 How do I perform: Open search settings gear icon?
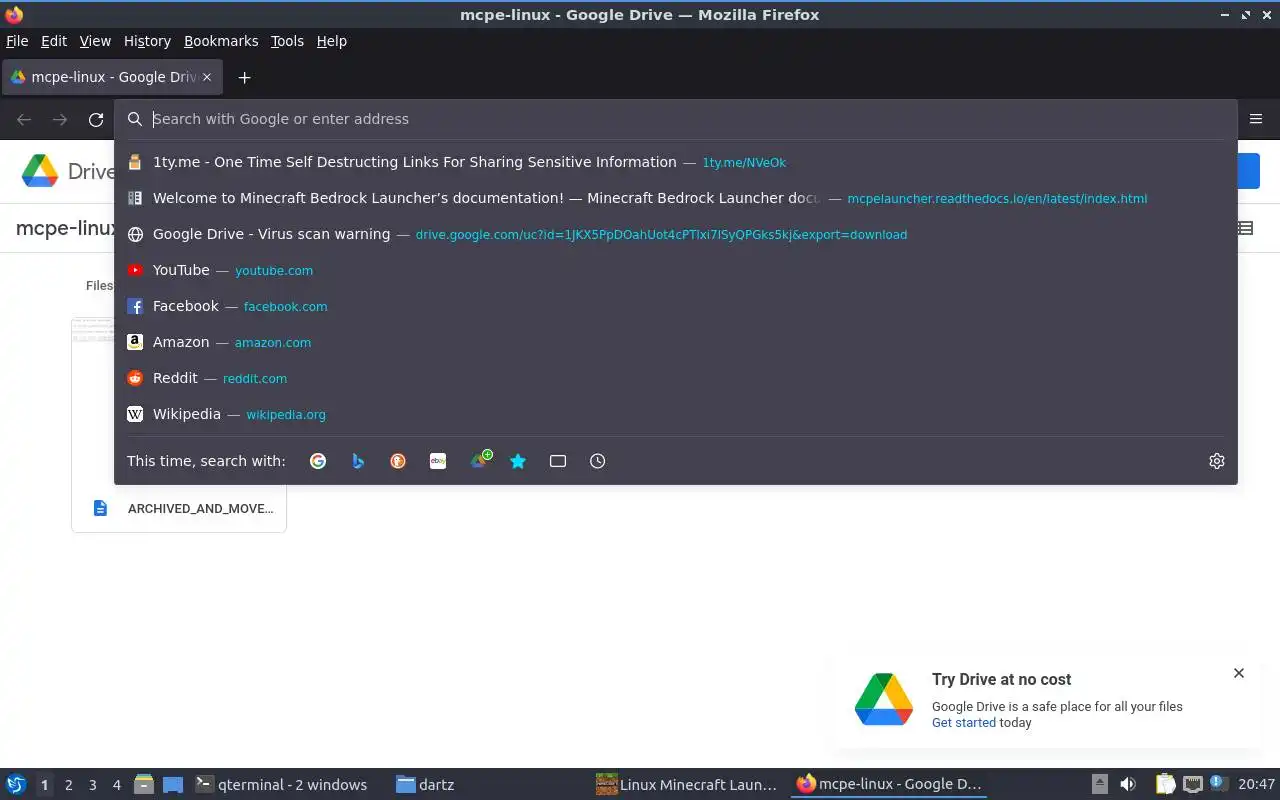[x=1217, y=461]
